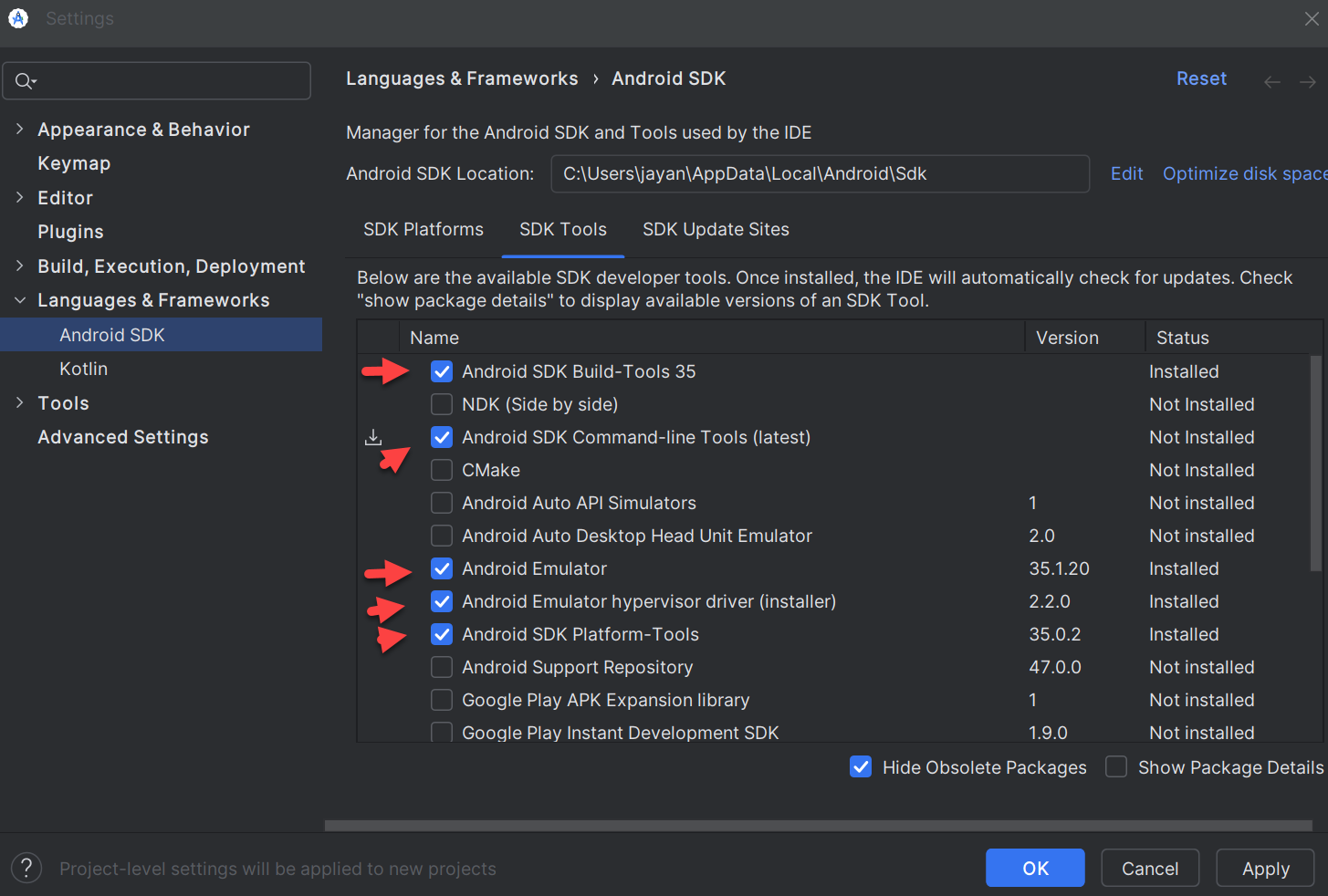
Task: Click the forward navigation arrow
Action: pyautogui.click(x=1306, y=81)
